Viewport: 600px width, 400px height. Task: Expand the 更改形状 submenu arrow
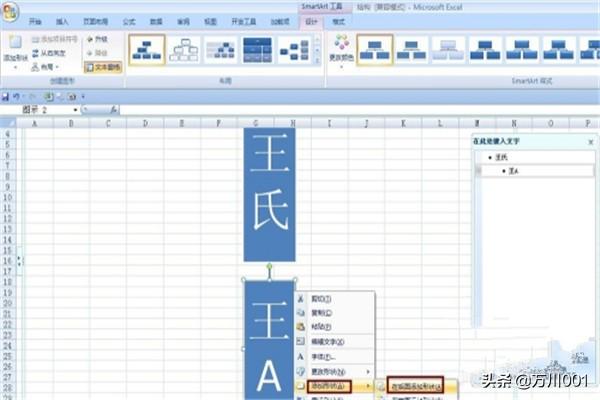click(368, 372)
